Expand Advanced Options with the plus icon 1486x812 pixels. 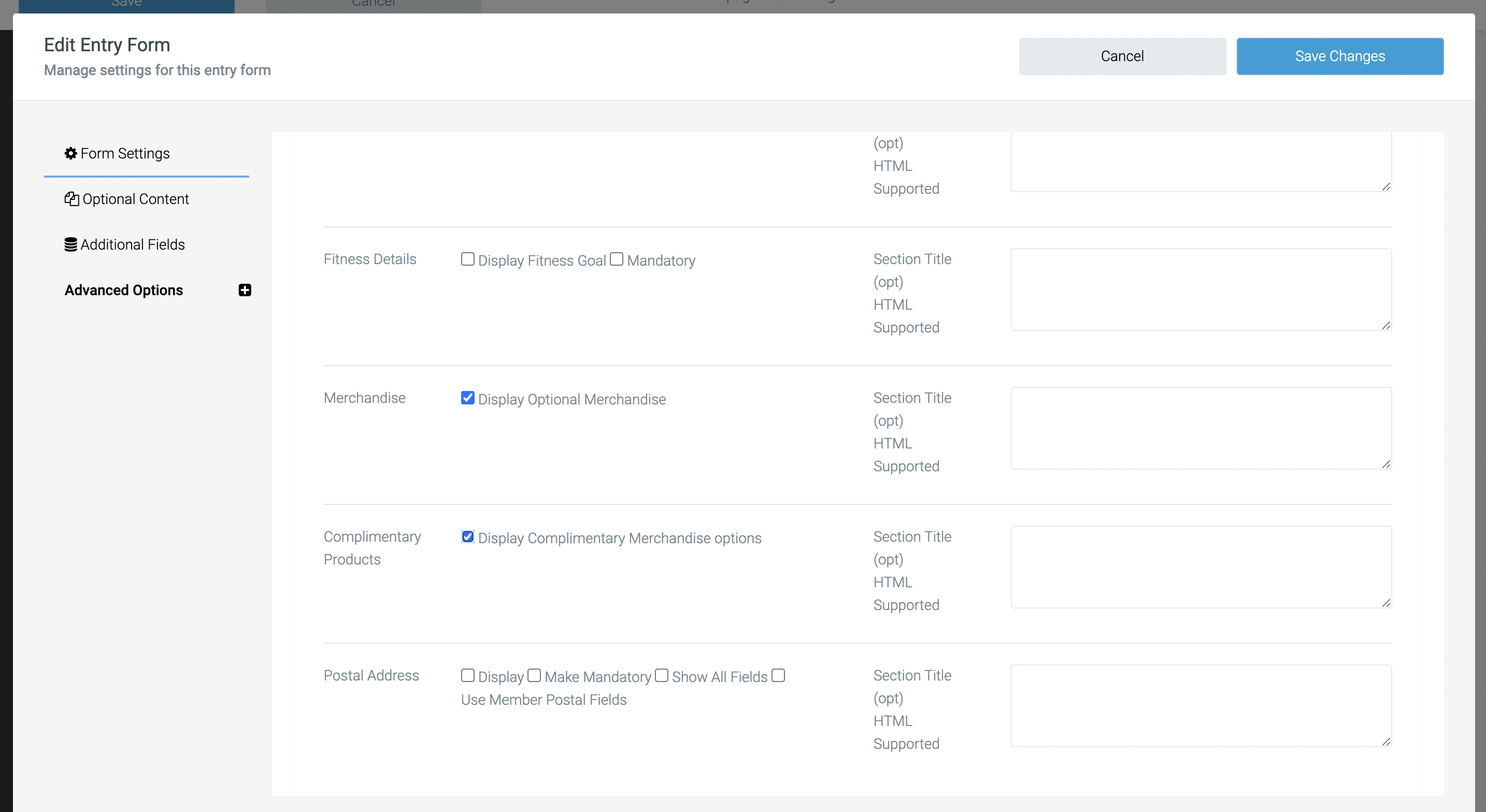click(245, 290)
